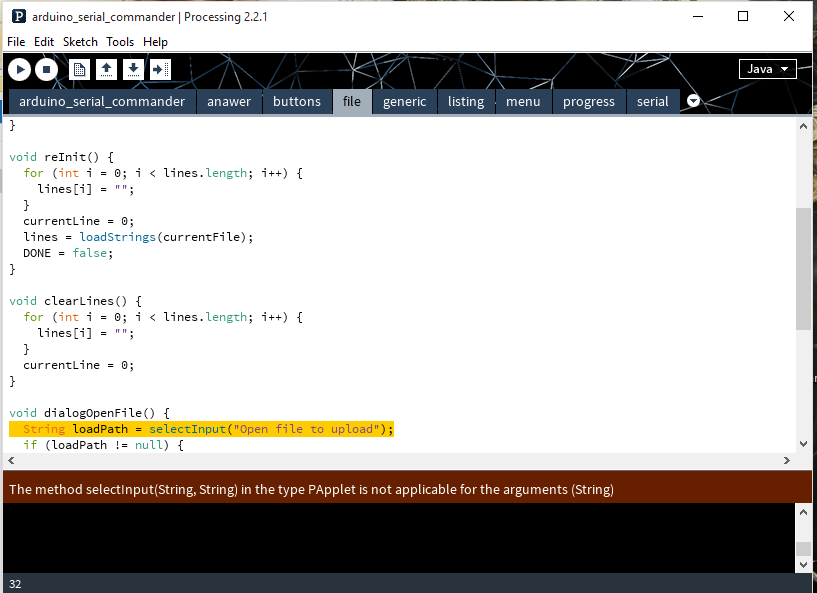This screenshot has height=593, width=817.
Task: Click the Open sketch arrow-up icon
Action: click(x=106, y=69)
